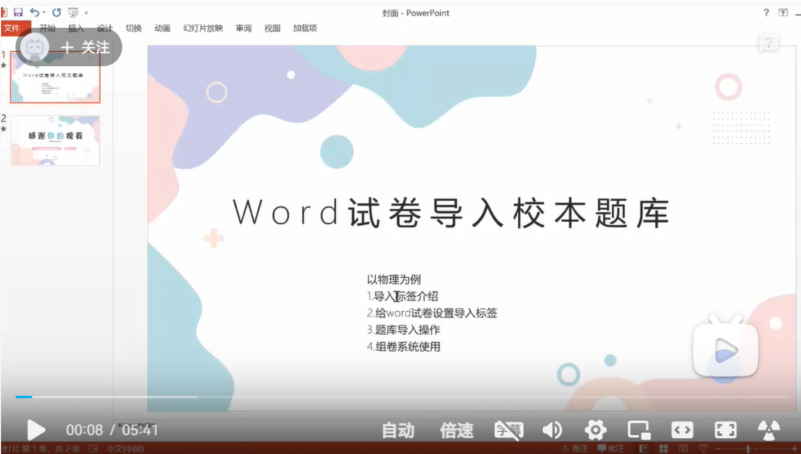Viewport: 801px width, 454px height.
Task: Toggle subtitles with the 字幕 icon
Action: (x=509, y=431)
